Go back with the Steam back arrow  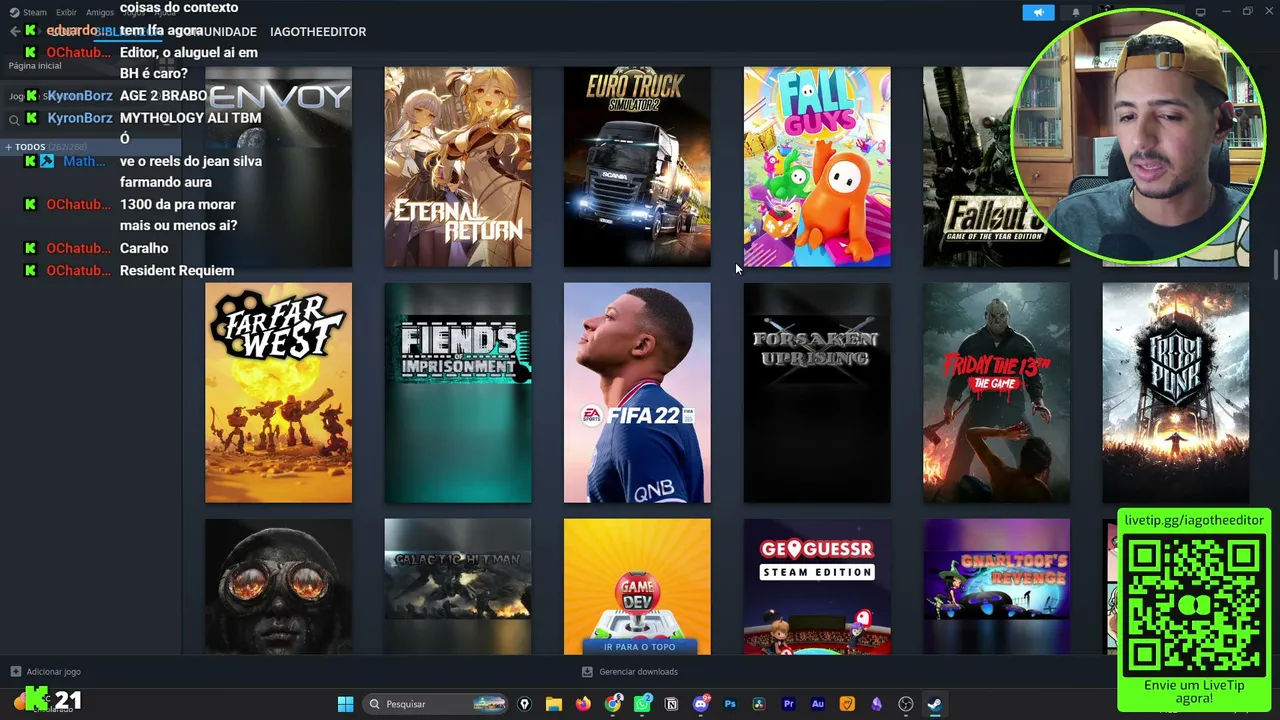tap(15, 32)
